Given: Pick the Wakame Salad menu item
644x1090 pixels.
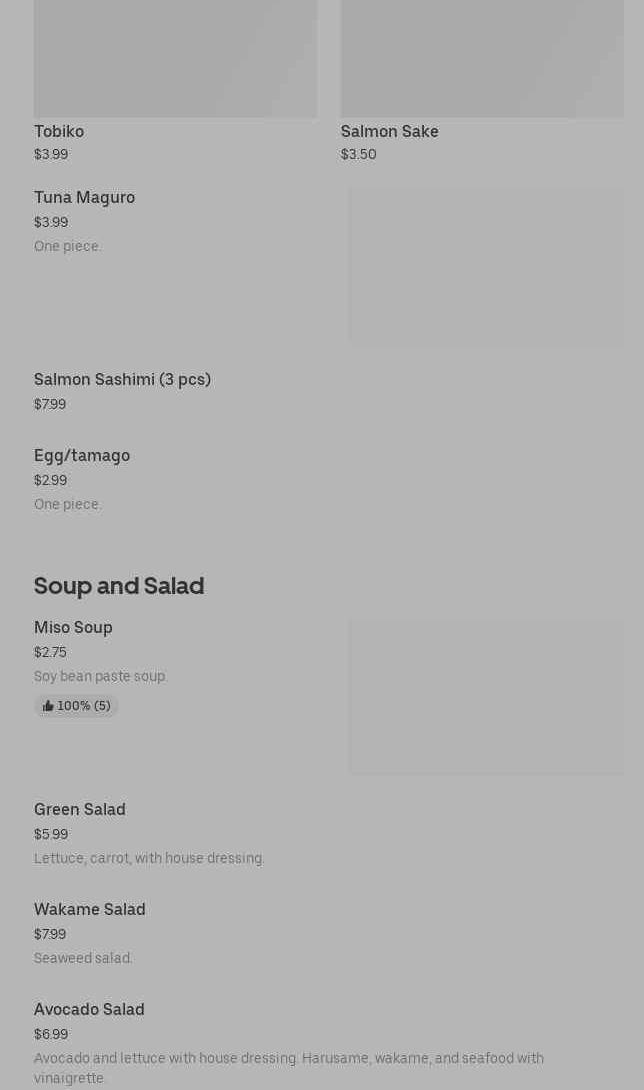Looking at the screenshot, I should [x=90, y=910].
